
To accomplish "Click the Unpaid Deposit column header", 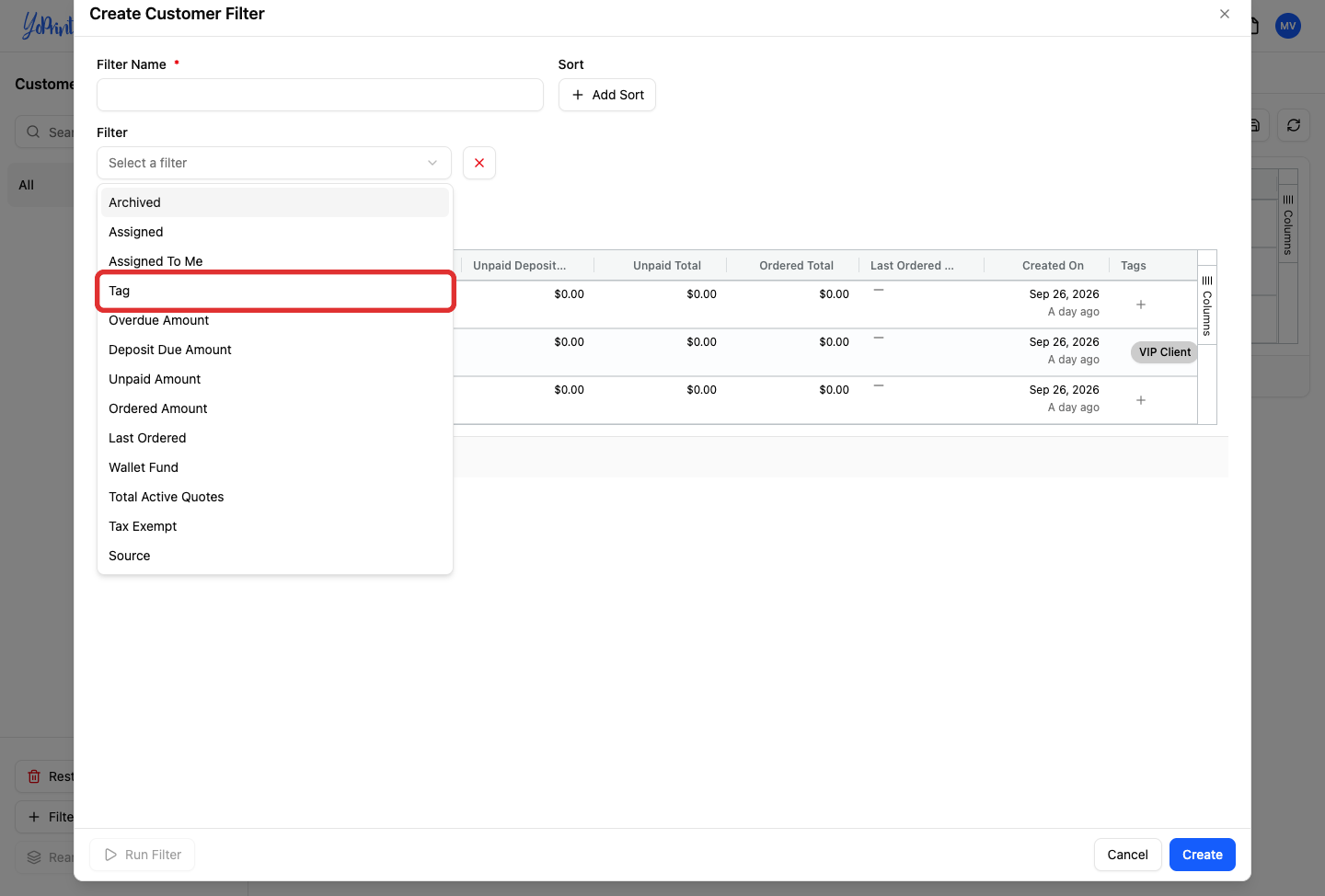I will point(520,266).
